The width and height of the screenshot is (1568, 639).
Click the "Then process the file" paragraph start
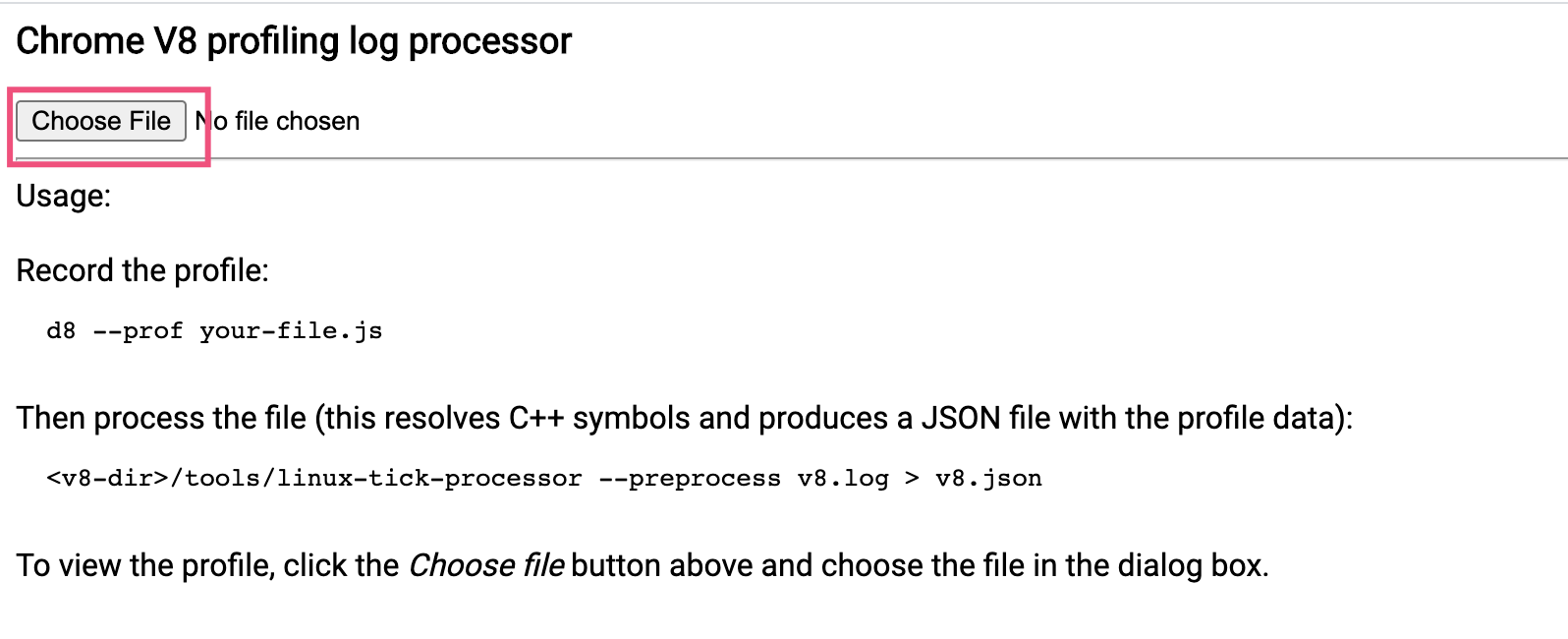point(161,418)
